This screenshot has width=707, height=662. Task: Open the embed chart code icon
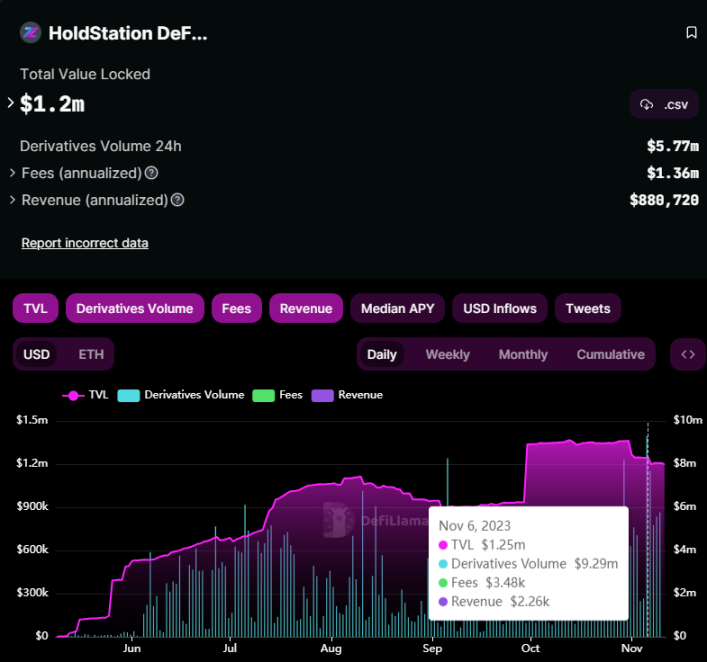pyautogui.click(x=687, y=354)
